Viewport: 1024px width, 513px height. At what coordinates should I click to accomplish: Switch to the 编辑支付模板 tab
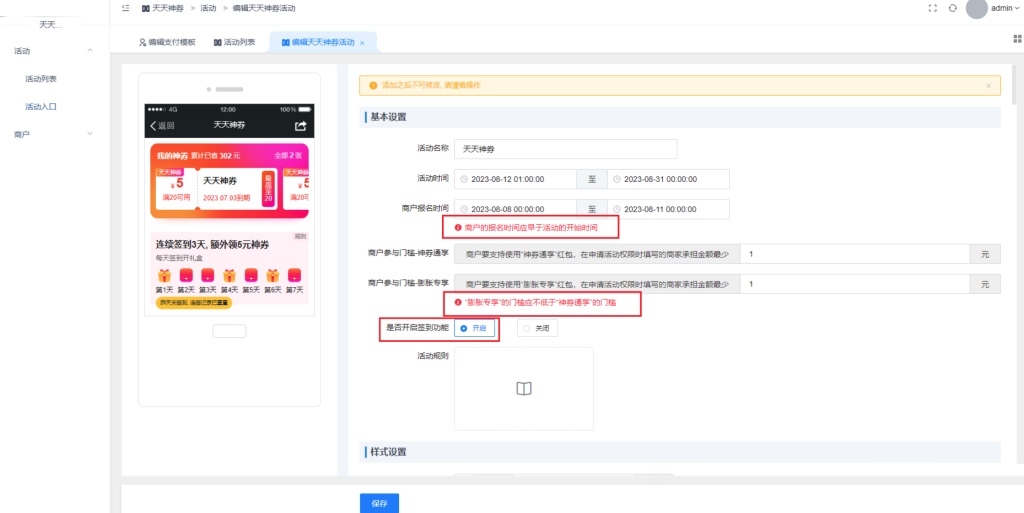pyautogui.click(x=167, y=42)
